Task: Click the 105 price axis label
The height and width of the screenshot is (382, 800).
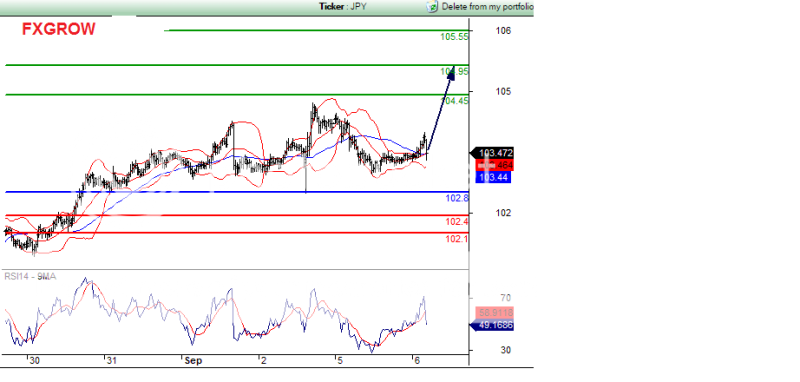Action: (503, 91)
